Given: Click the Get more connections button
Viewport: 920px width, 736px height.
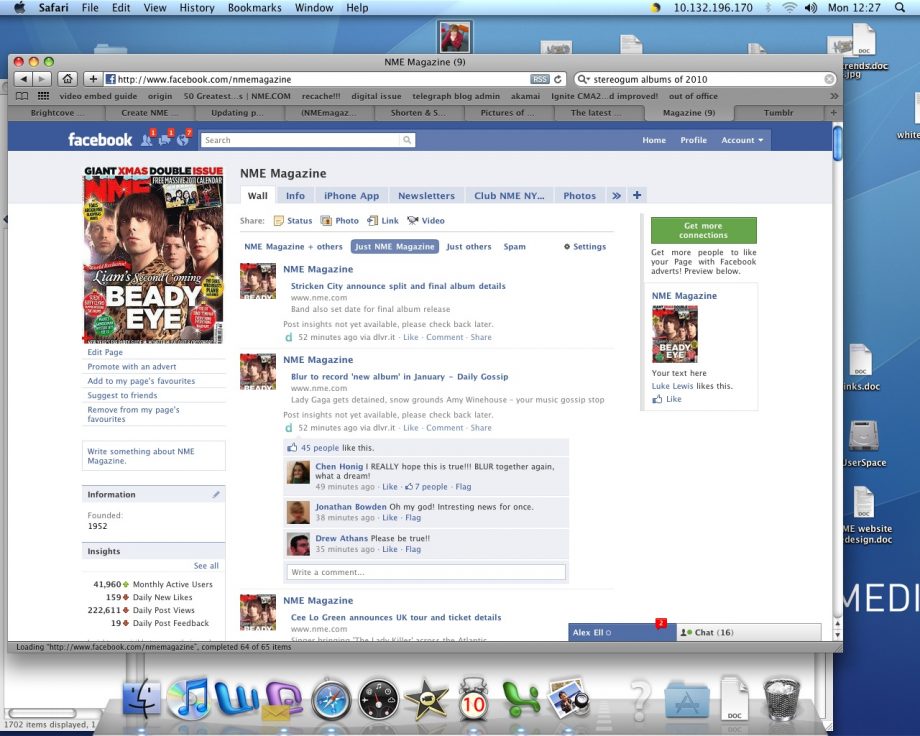Looking at the screenshot, I should pyautogui.click(x=703, y=230).
